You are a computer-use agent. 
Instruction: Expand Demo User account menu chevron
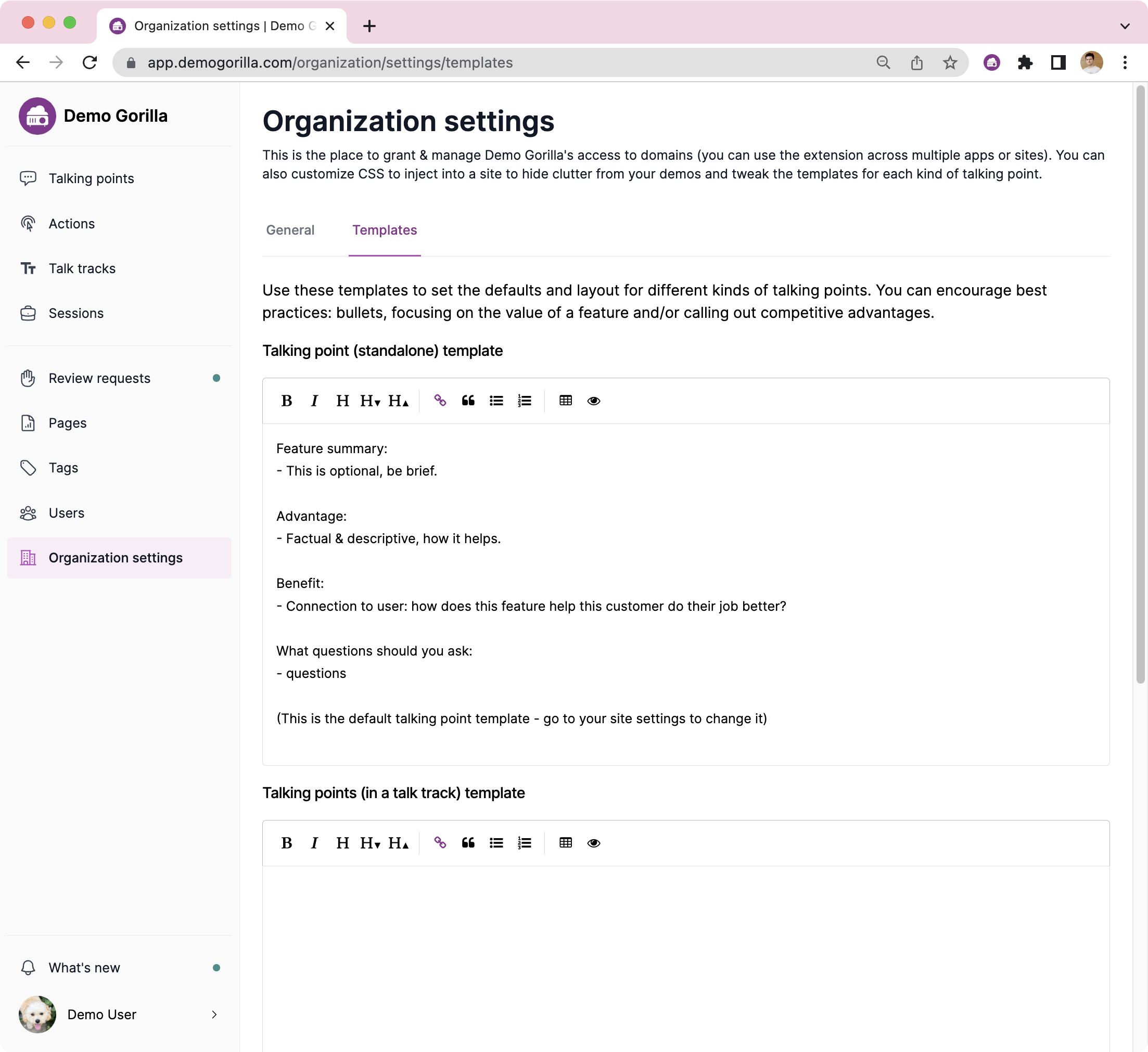coord(214,1015)
